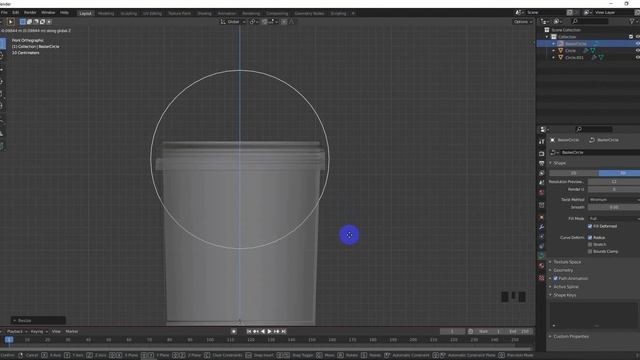Select Circle.001 in the outliner
Viewport: 640px width, 360px height.
(x=574, y=58)
